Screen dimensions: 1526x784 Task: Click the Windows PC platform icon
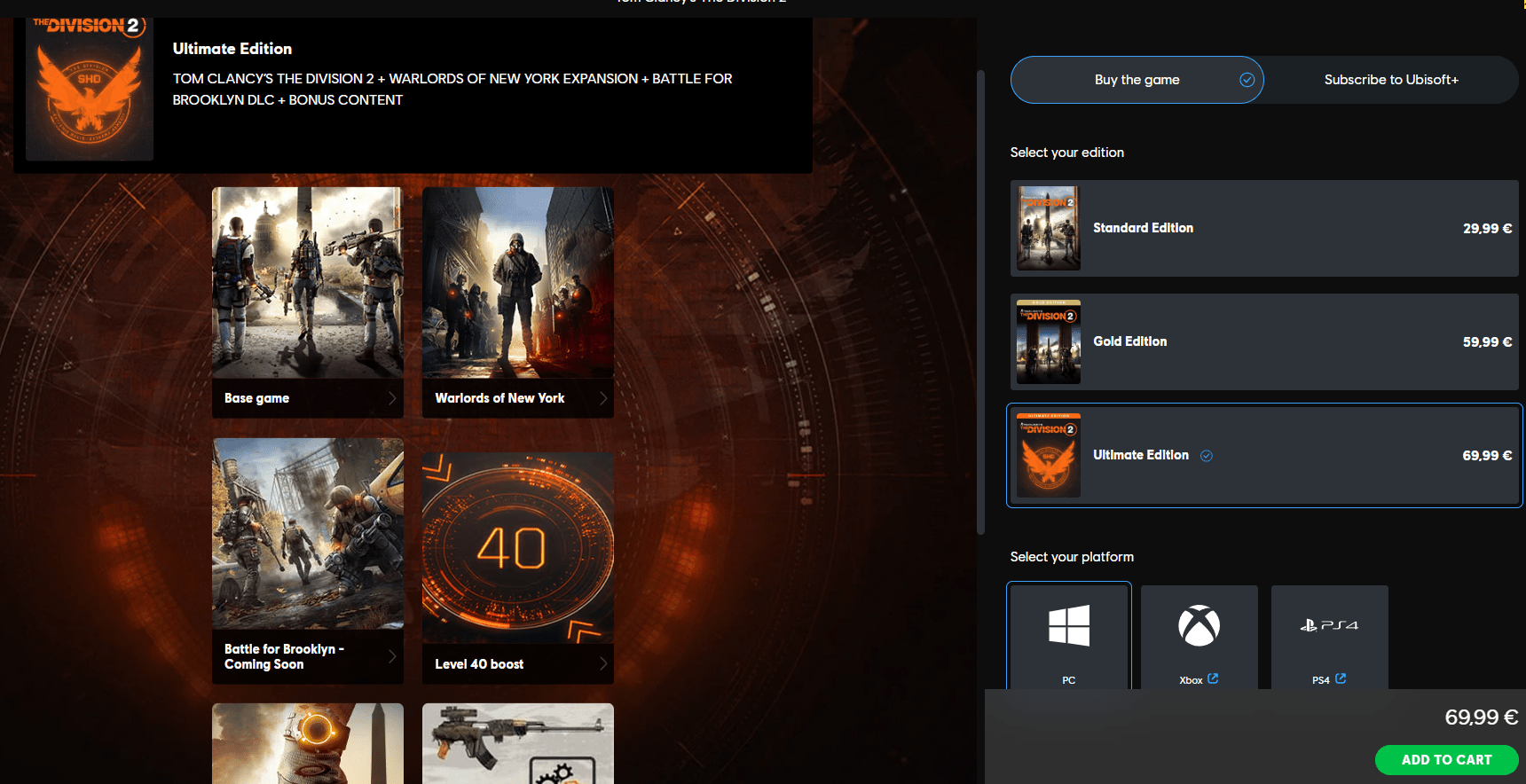[1069, 625]
